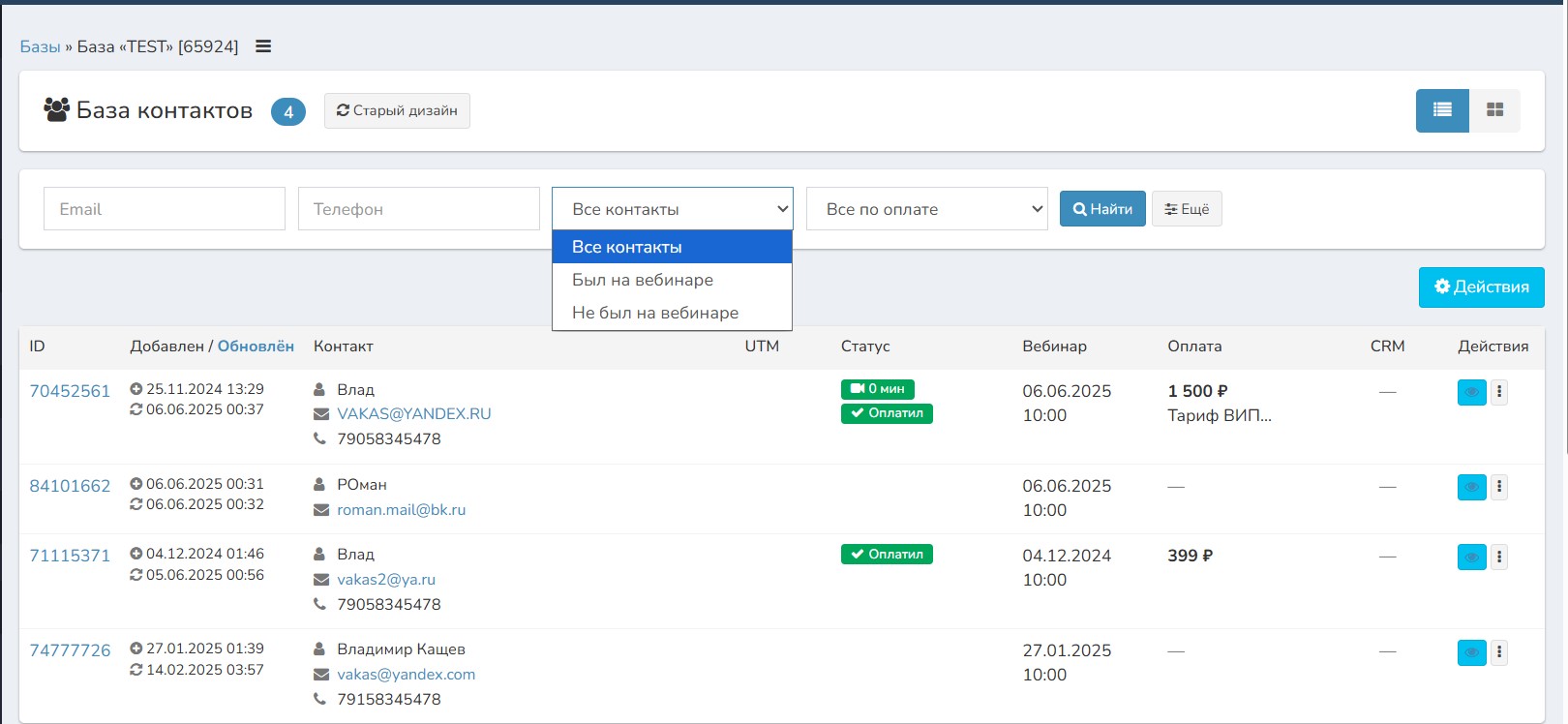
Task: Open three-dot menu for contact 74777726
Action: coord(1499,651)
